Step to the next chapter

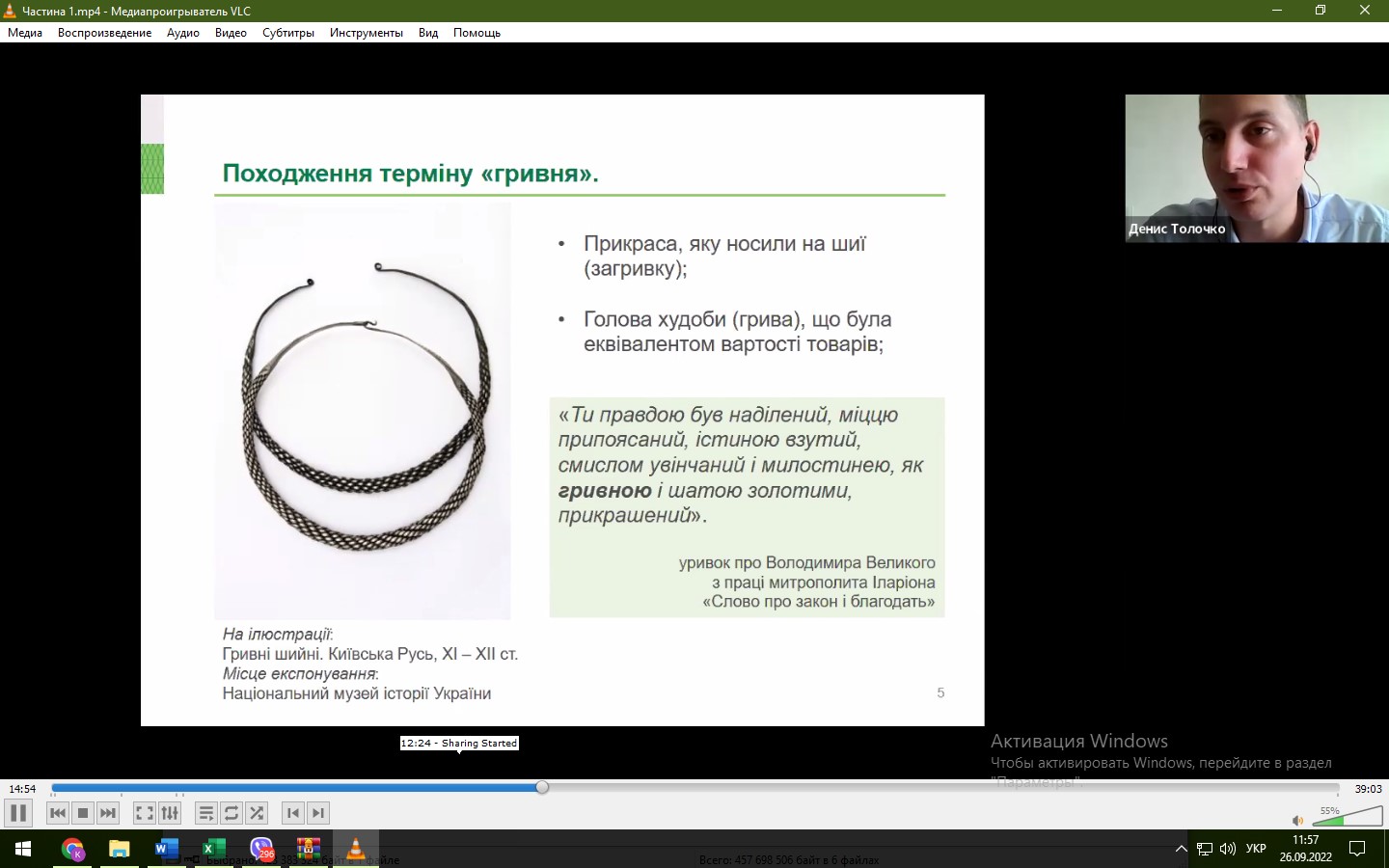[318, 813]
